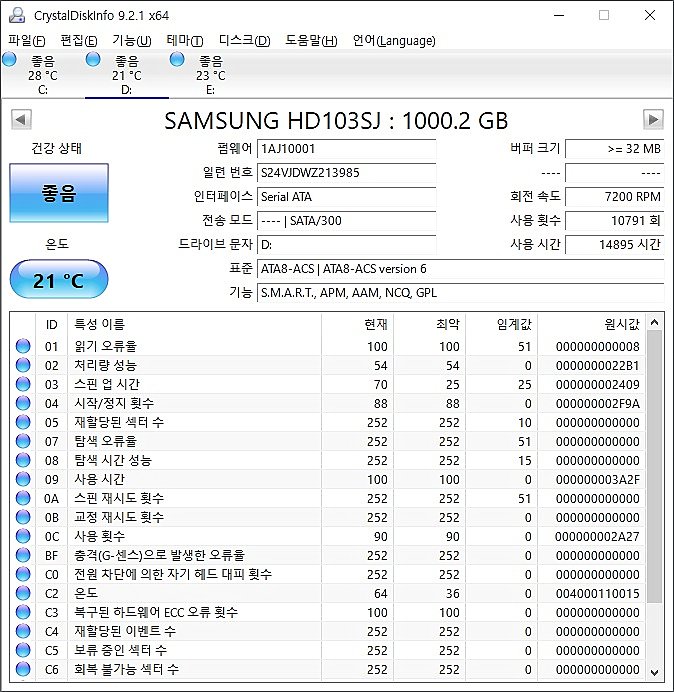Click the buffer size field >= 32 MB
Image resolution: width=674 pixels, height=692 pixels.
(x=614, y=149)
